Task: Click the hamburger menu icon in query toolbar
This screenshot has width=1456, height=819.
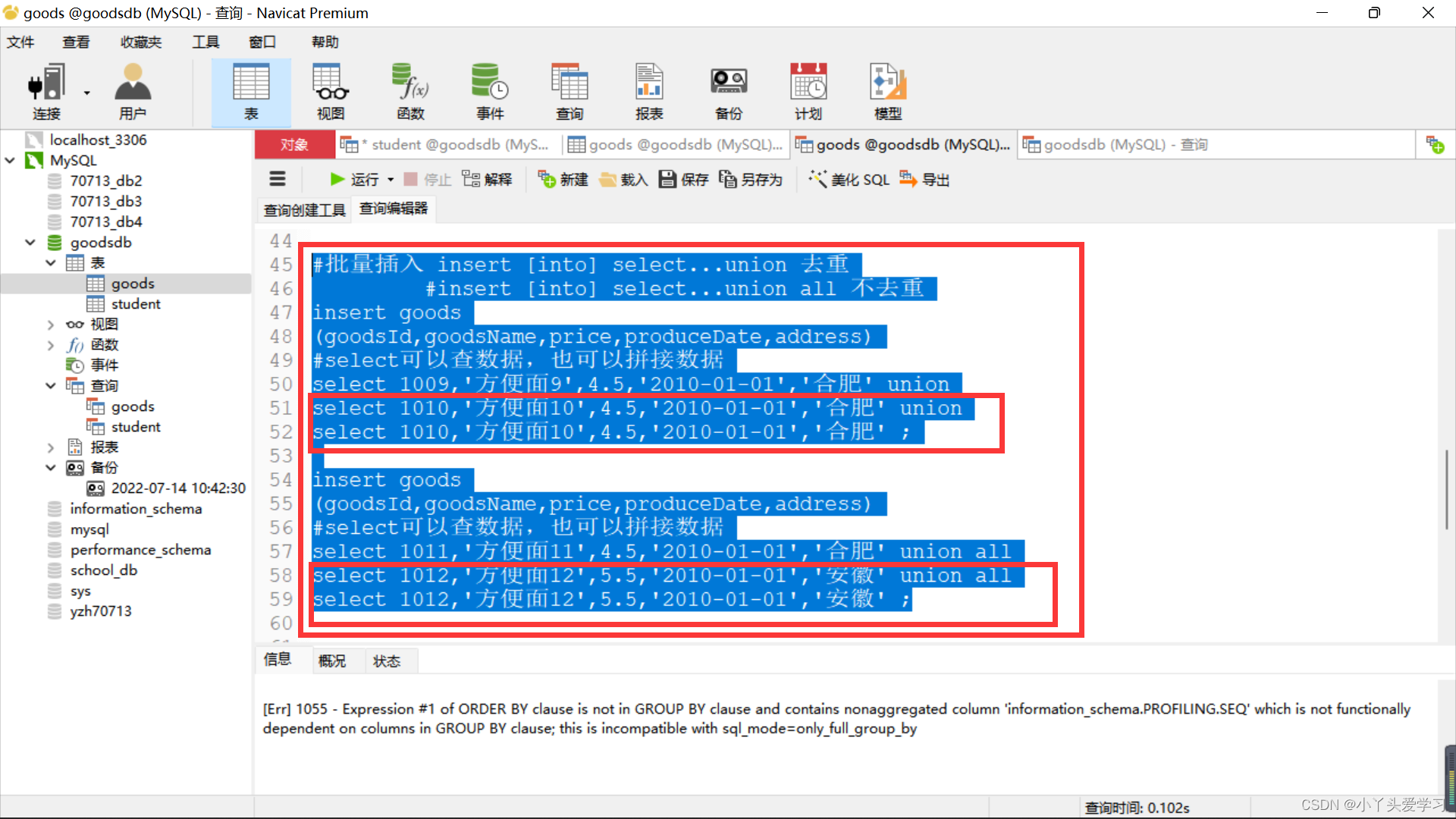Action: (x=278, y=179)
